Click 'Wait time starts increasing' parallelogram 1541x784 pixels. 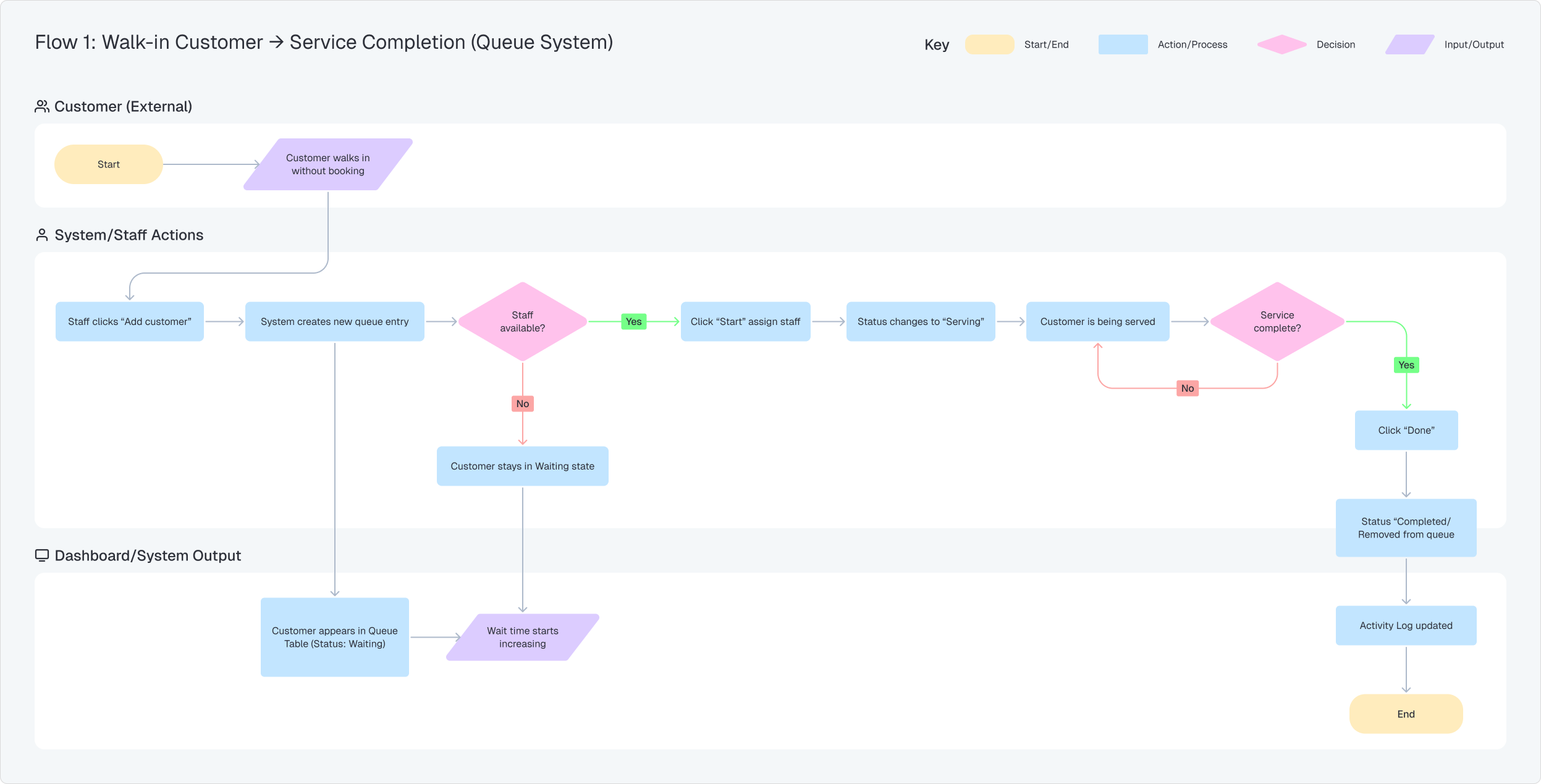(x=523, y=637)
